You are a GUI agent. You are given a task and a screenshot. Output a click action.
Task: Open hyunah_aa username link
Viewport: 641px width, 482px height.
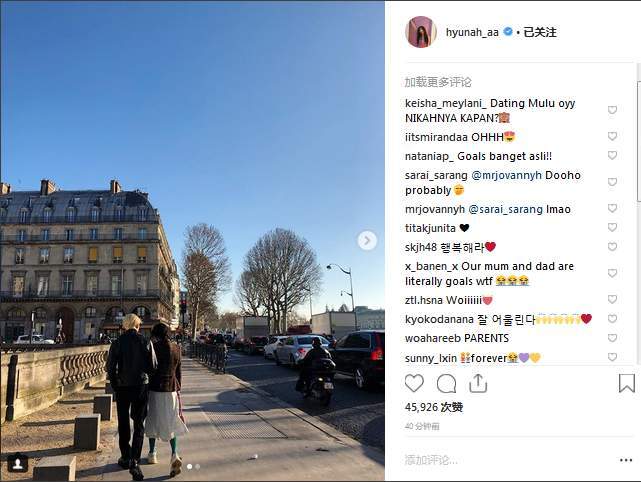pos(472,32)
